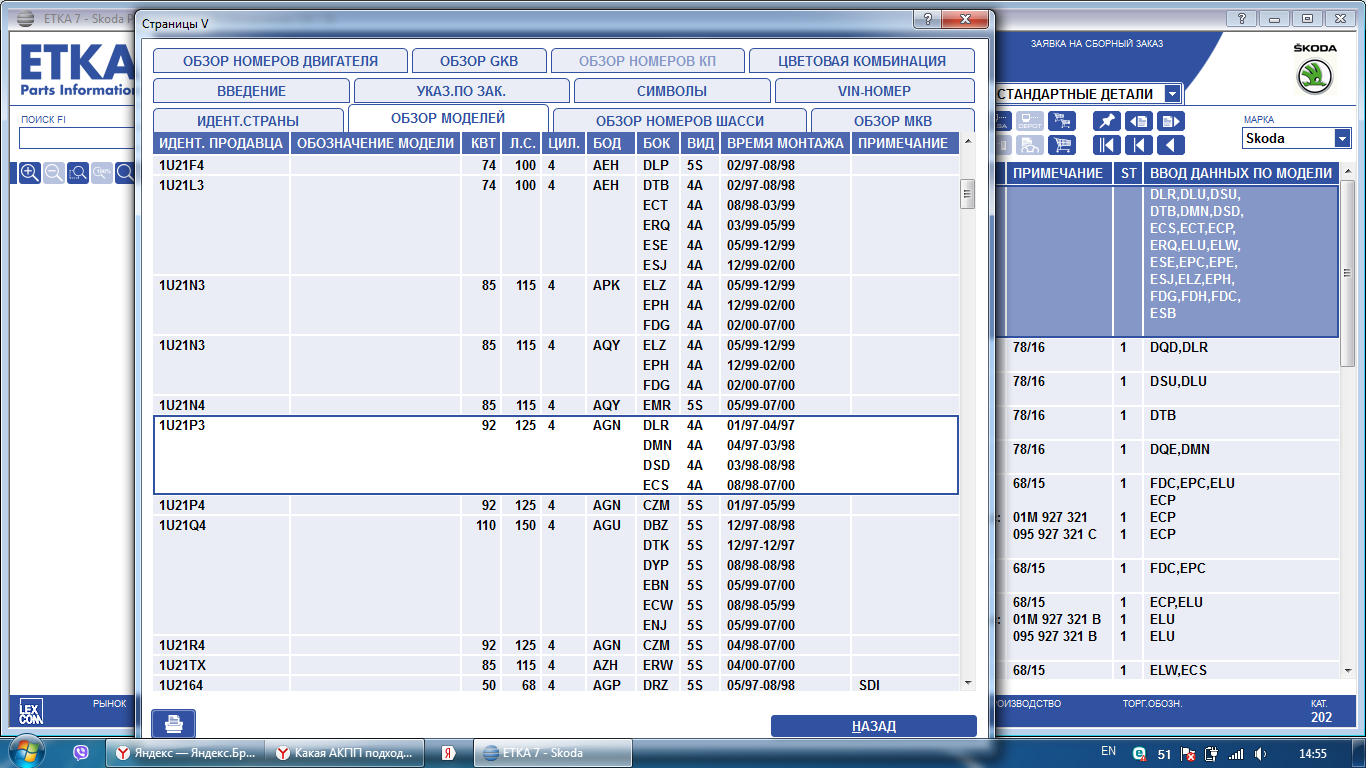This screenshot has height=768, width=1366.
Task: Click the zoom in magnifier icon
Action: pos(30,173)
